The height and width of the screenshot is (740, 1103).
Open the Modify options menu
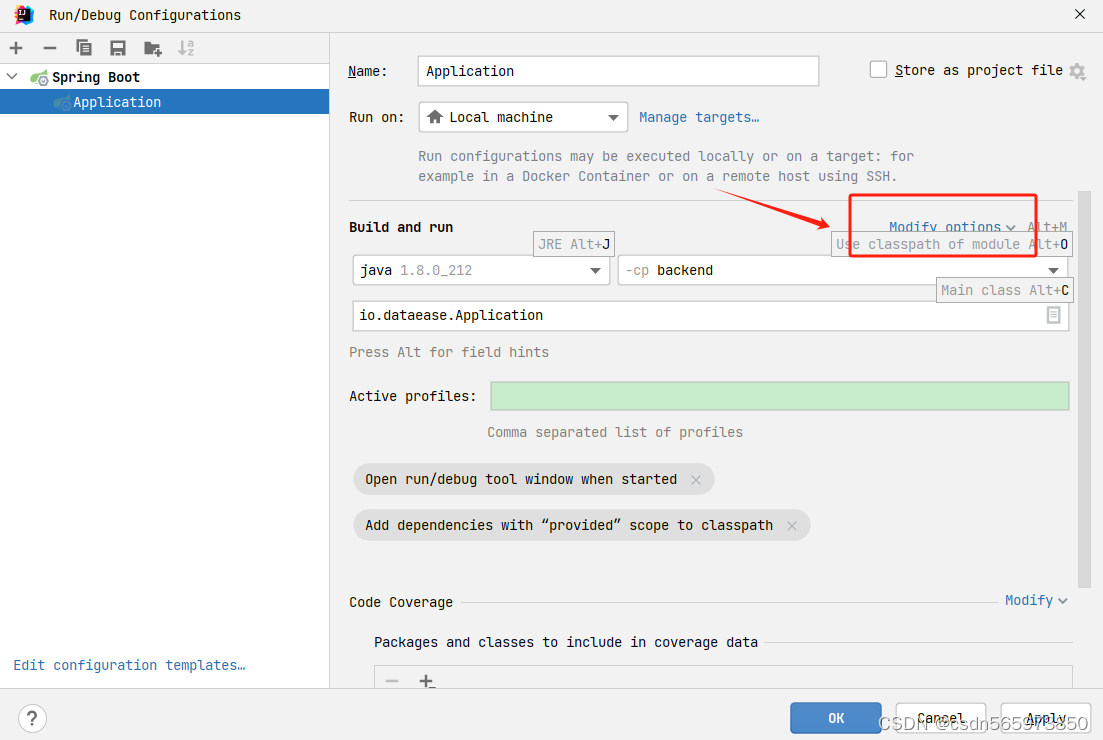pos(948,227)
